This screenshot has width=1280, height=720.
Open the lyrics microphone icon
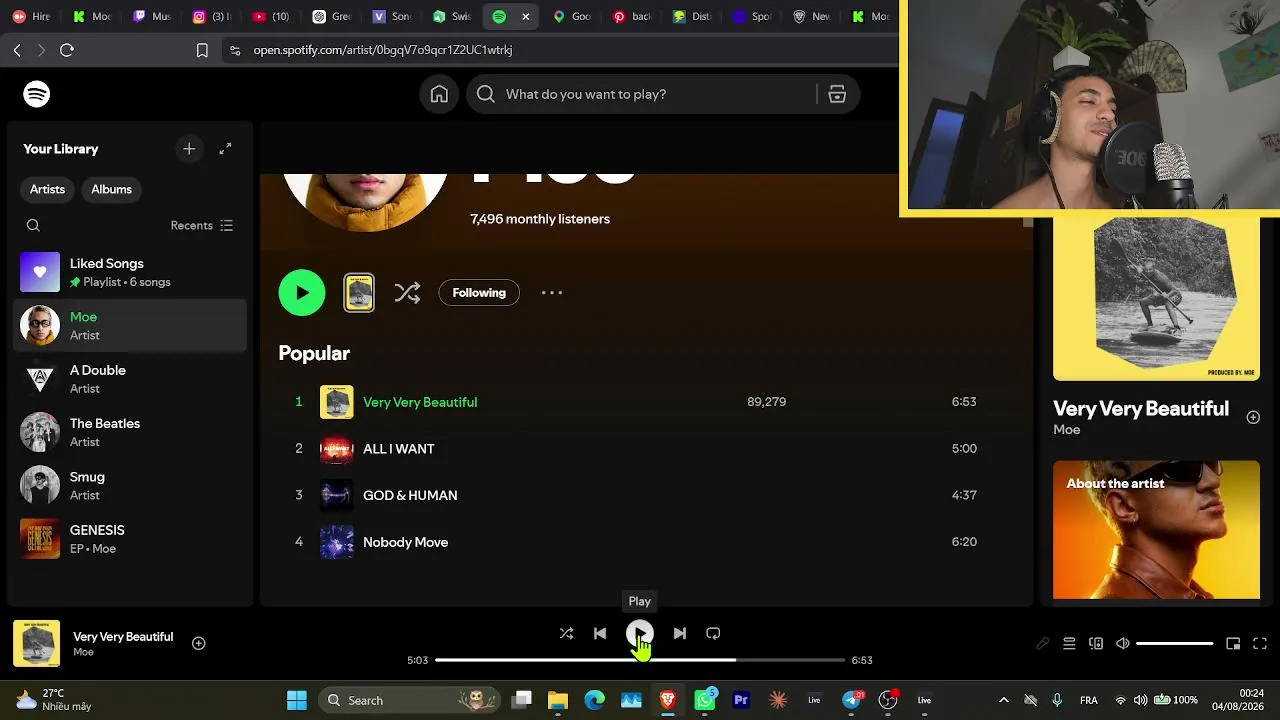point(1042,644)
